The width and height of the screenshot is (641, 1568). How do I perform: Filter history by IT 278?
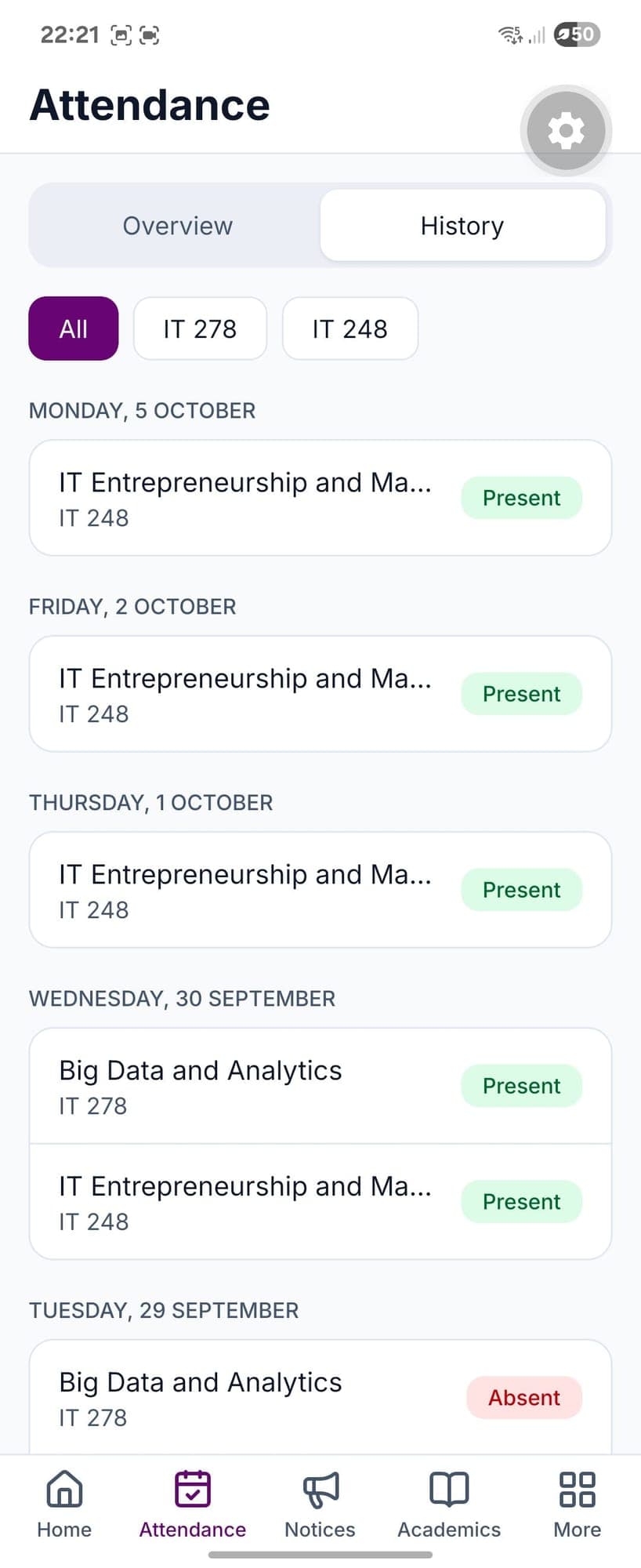pos(200,328)
